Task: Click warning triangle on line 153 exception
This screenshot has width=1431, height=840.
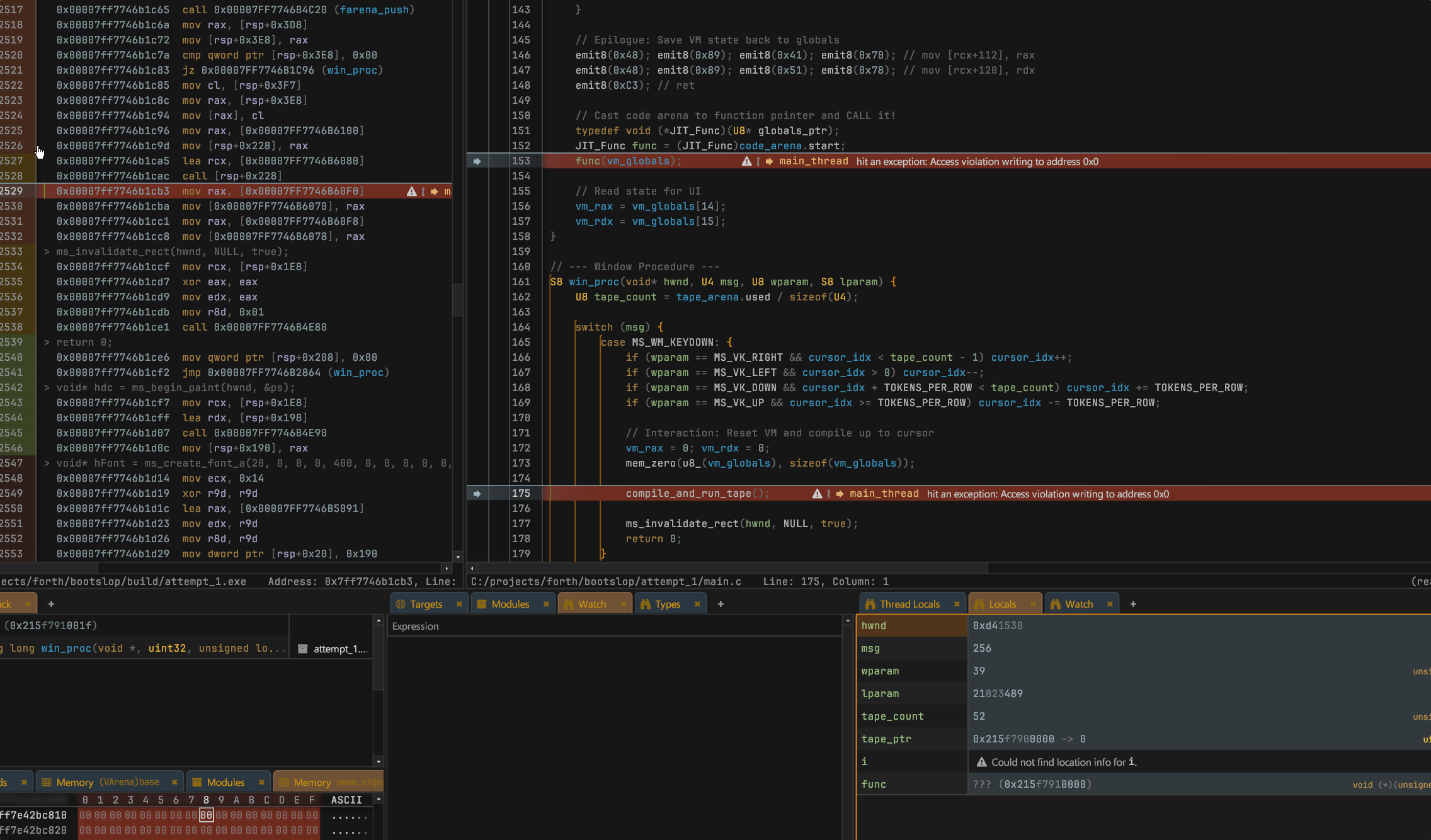Action: pyautogui.click(x=746, y=161)
